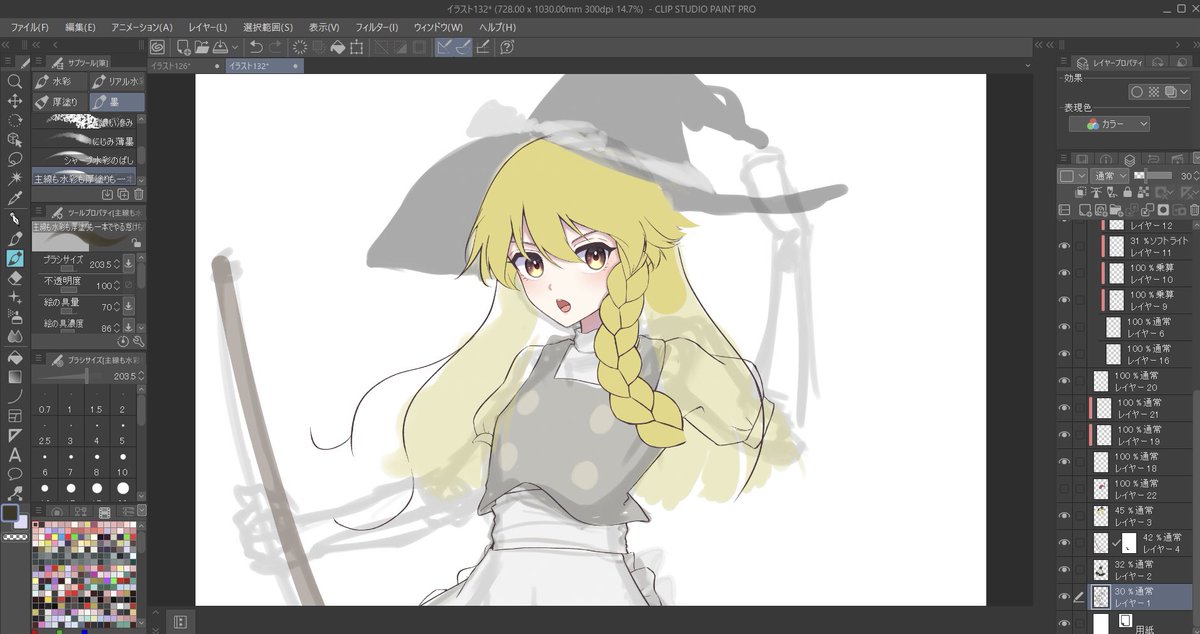Open 絵の具量 dynamics settings button
1200x634 pixels.
(129, 306)
